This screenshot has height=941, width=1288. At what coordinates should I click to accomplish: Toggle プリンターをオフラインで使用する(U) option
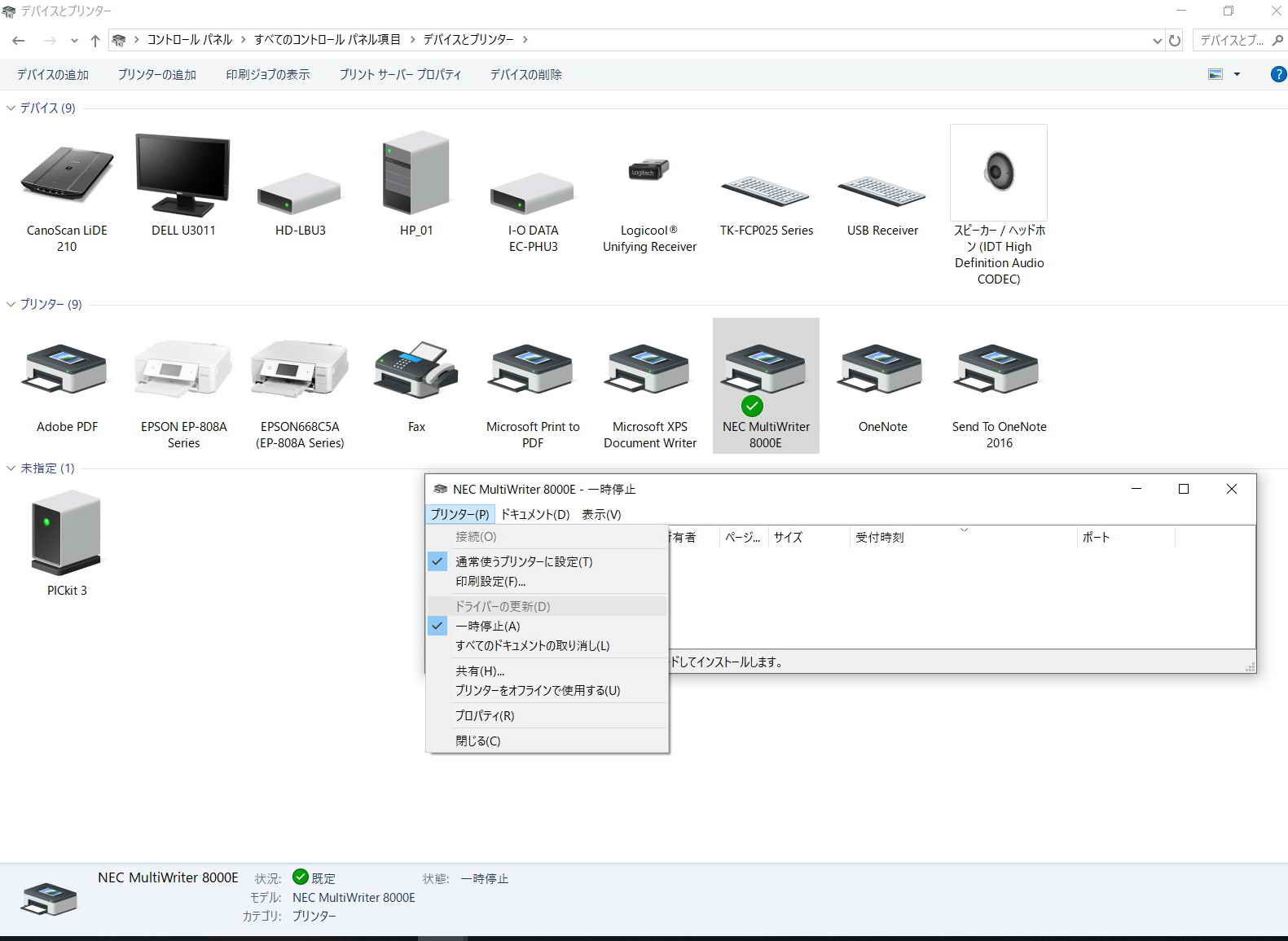coord(537,690)
